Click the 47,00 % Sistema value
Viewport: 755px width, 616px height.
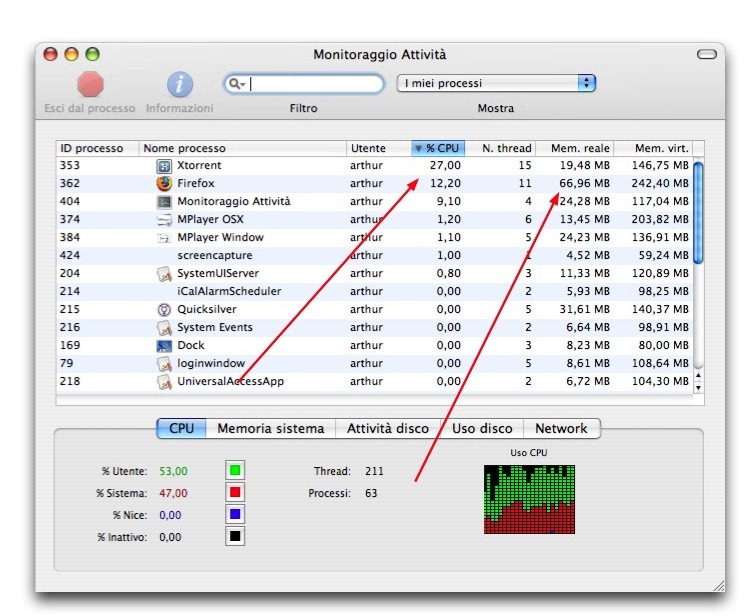[x=173, y=493]
